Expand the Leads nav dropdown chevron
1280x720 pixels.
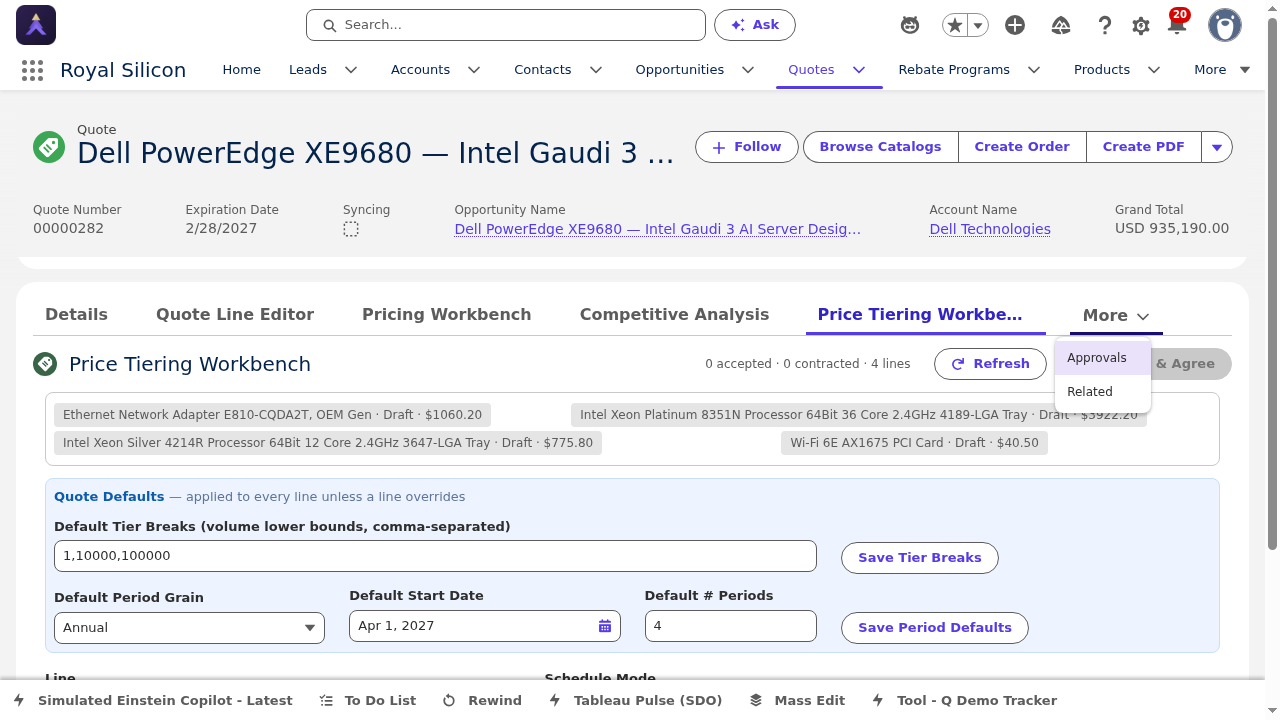351,70
